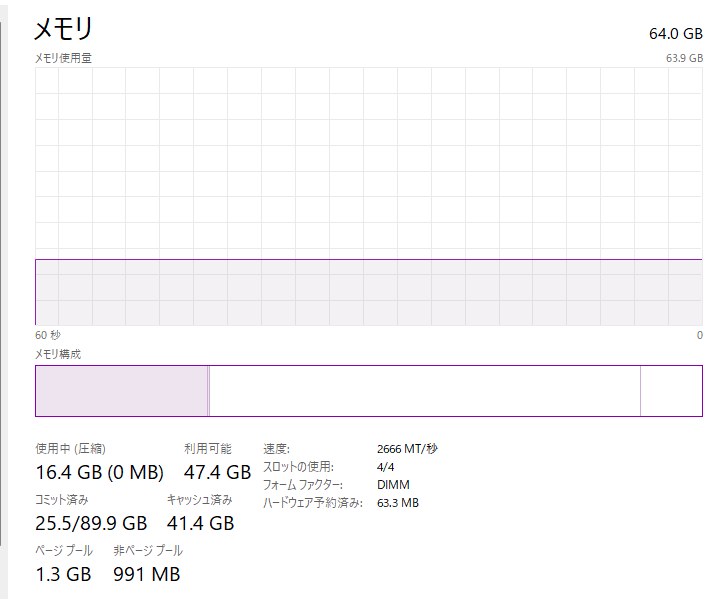This screenshot has width=726, height=599.
Task: Click the 64.0 GB total memory label
Action: 675,34
